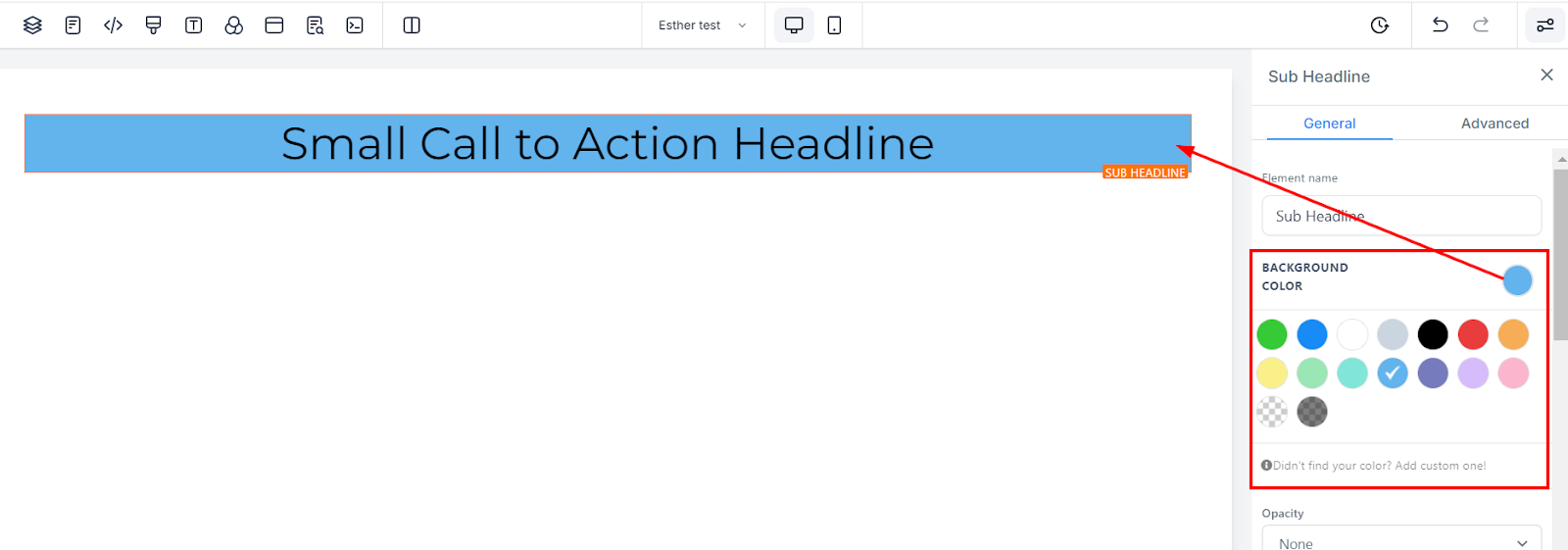Undo the last change
This screenshot has height=550, width=1568.
(1440, 25)
